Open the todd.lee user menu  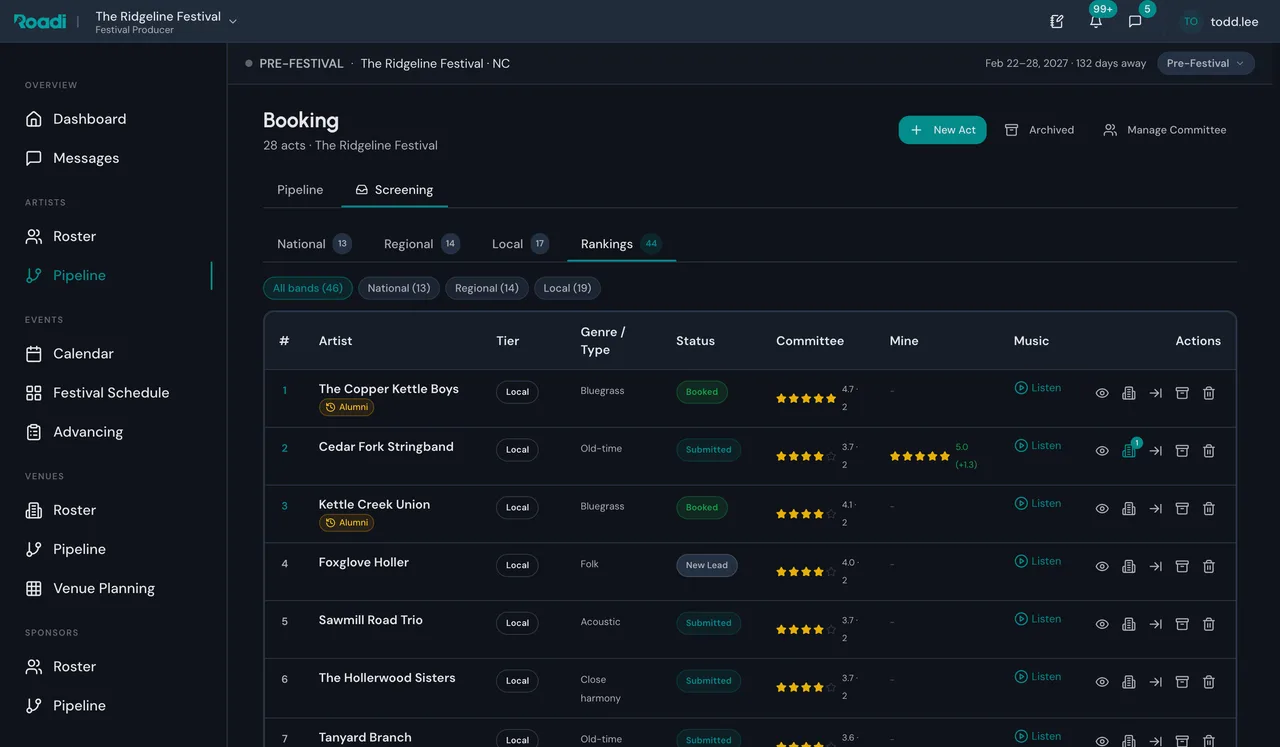[x=1220, y=21]
